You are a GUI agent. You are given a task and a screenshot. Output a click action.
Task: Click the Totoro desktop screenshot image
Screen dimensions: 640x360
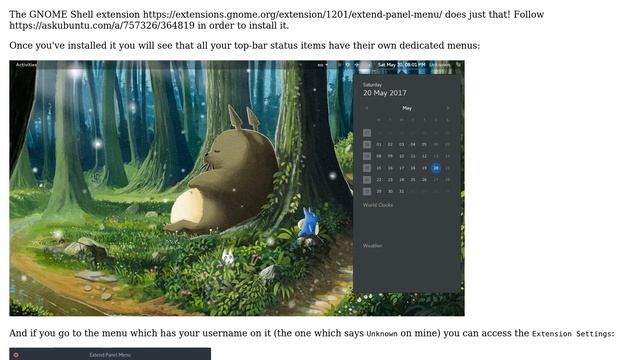[237, 188]
